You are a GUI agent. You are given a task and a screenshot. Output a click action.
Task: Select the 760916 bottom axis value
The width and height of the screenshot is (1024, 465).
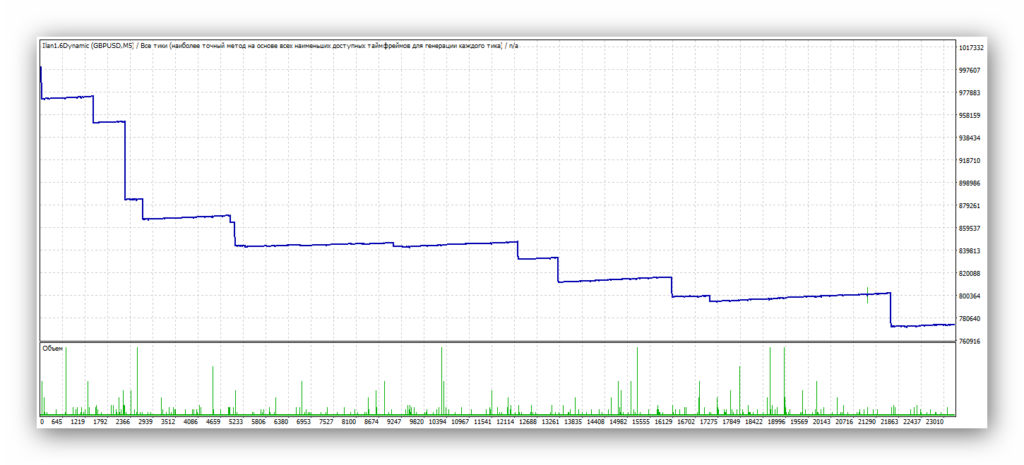(970, 342)
